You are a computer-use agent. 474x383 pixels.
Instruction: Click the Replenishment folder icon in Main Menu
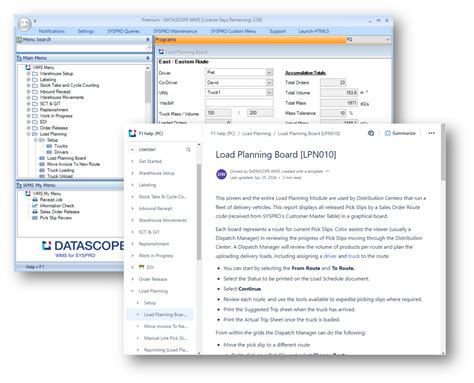click(x=35, y=110)
